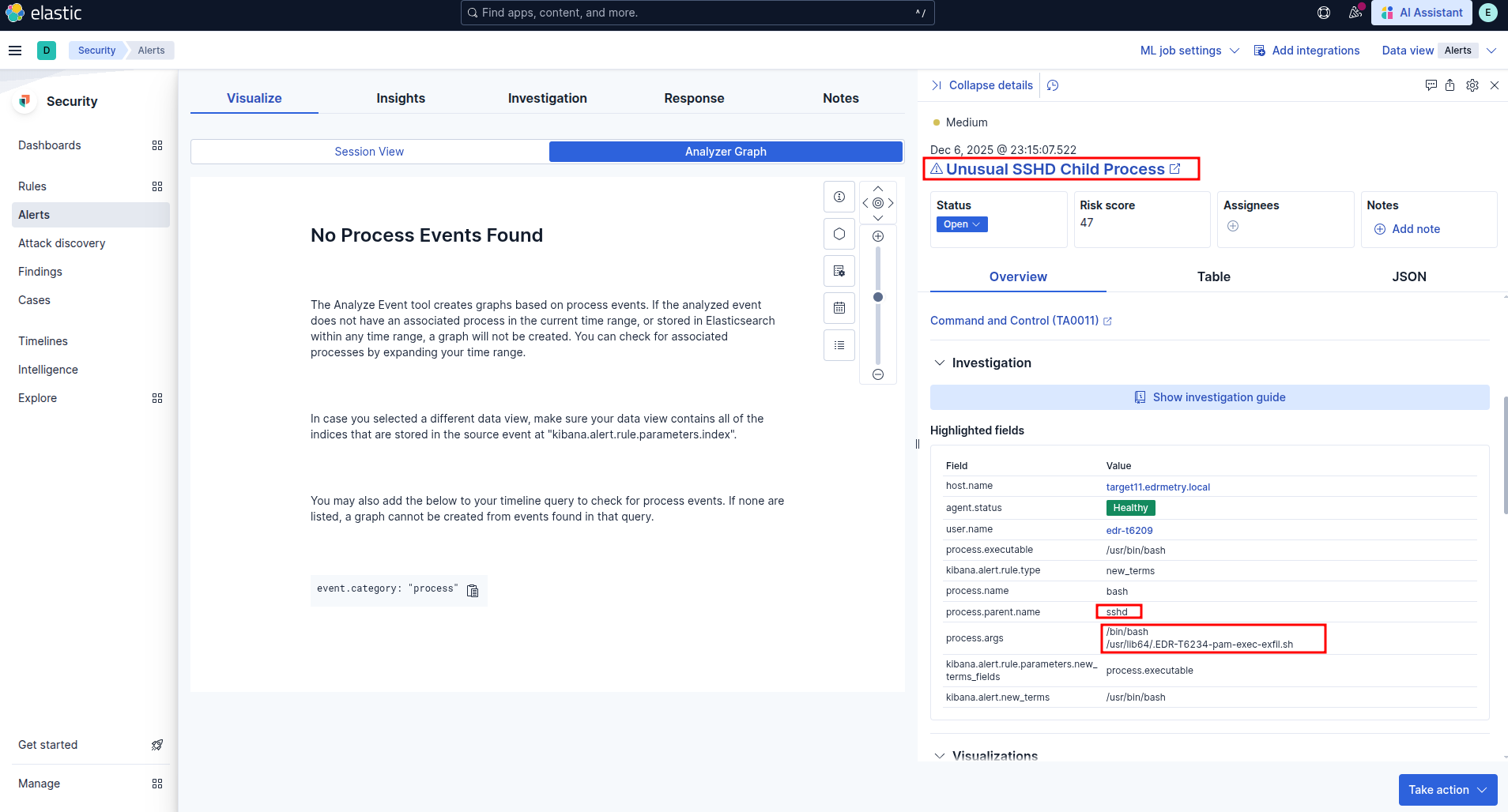Open the date range calendar icon in analyzer
1508x812 pixels.
pos(839,308)
